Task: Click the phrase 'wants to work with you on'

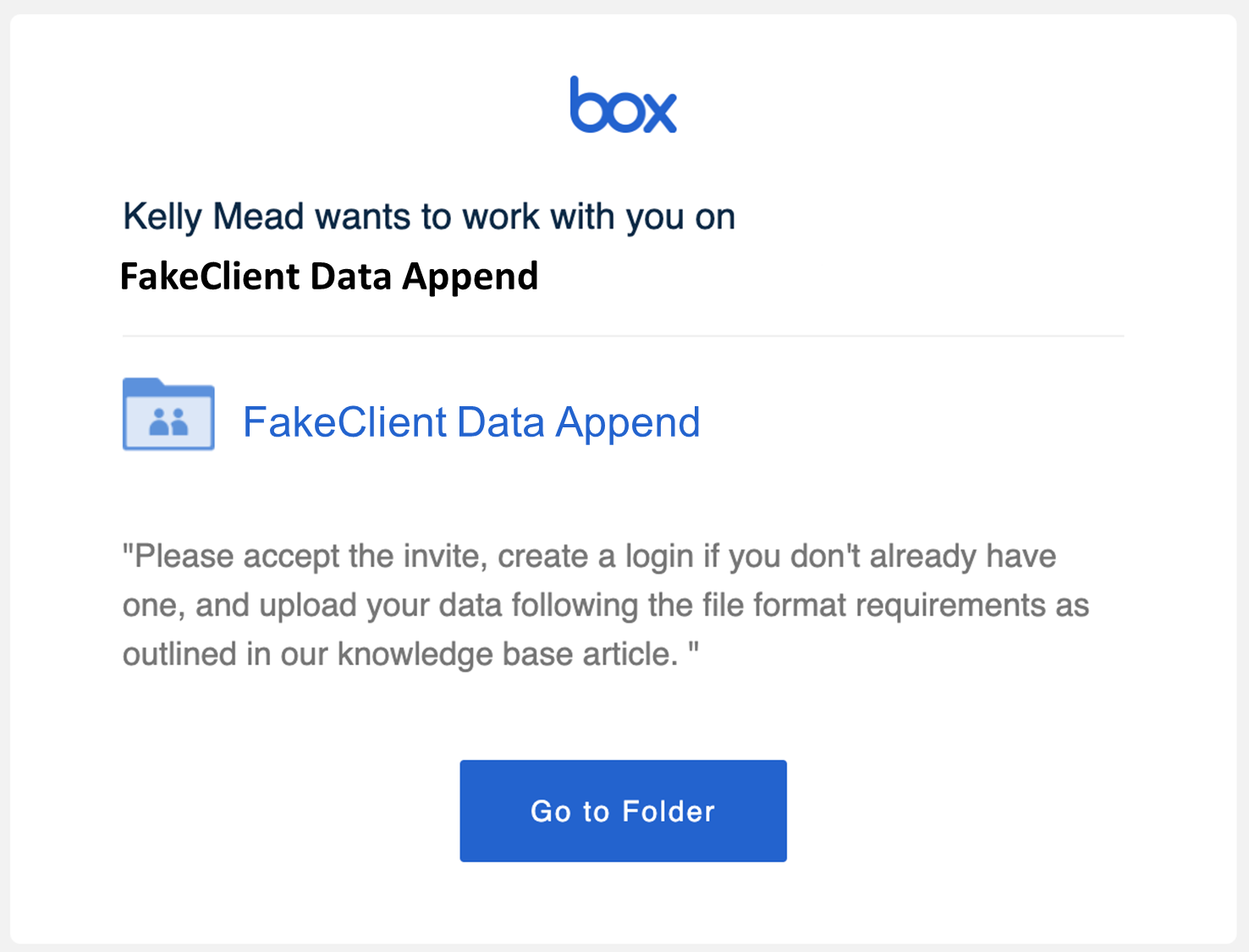Action: coord(525,217)
